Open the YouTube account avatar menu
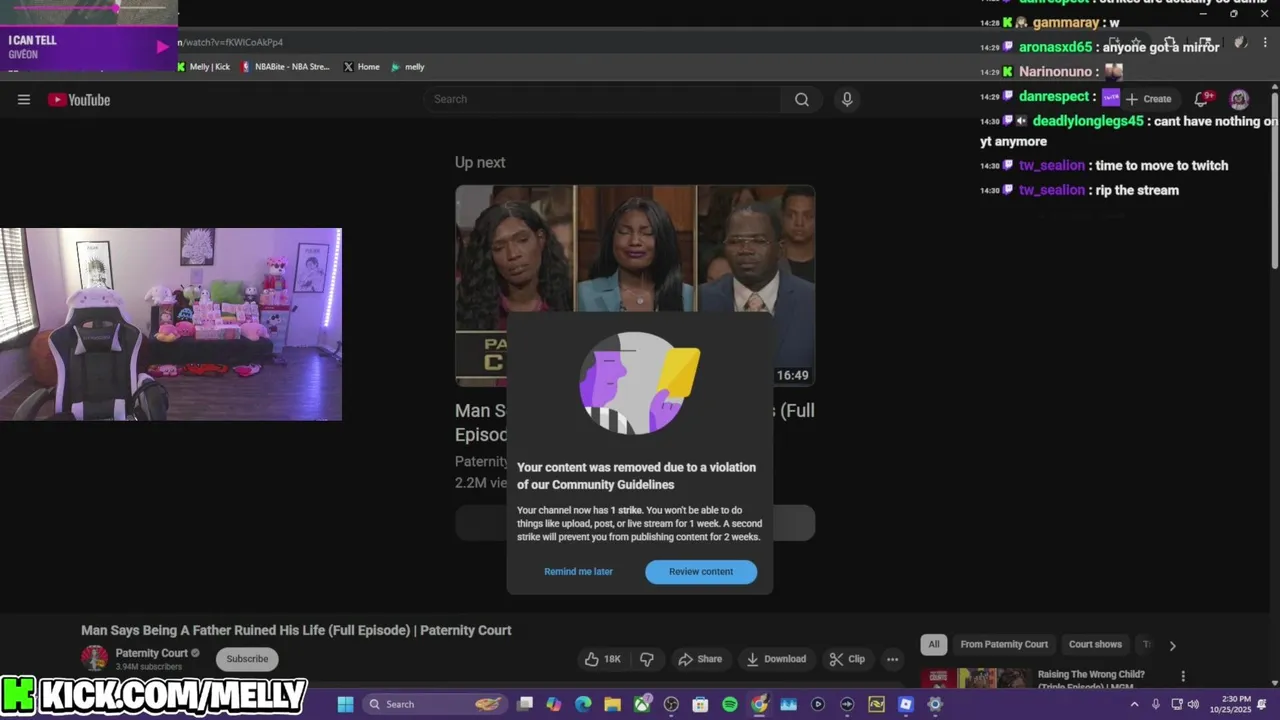1280x720 pixels. (1239, 98)
